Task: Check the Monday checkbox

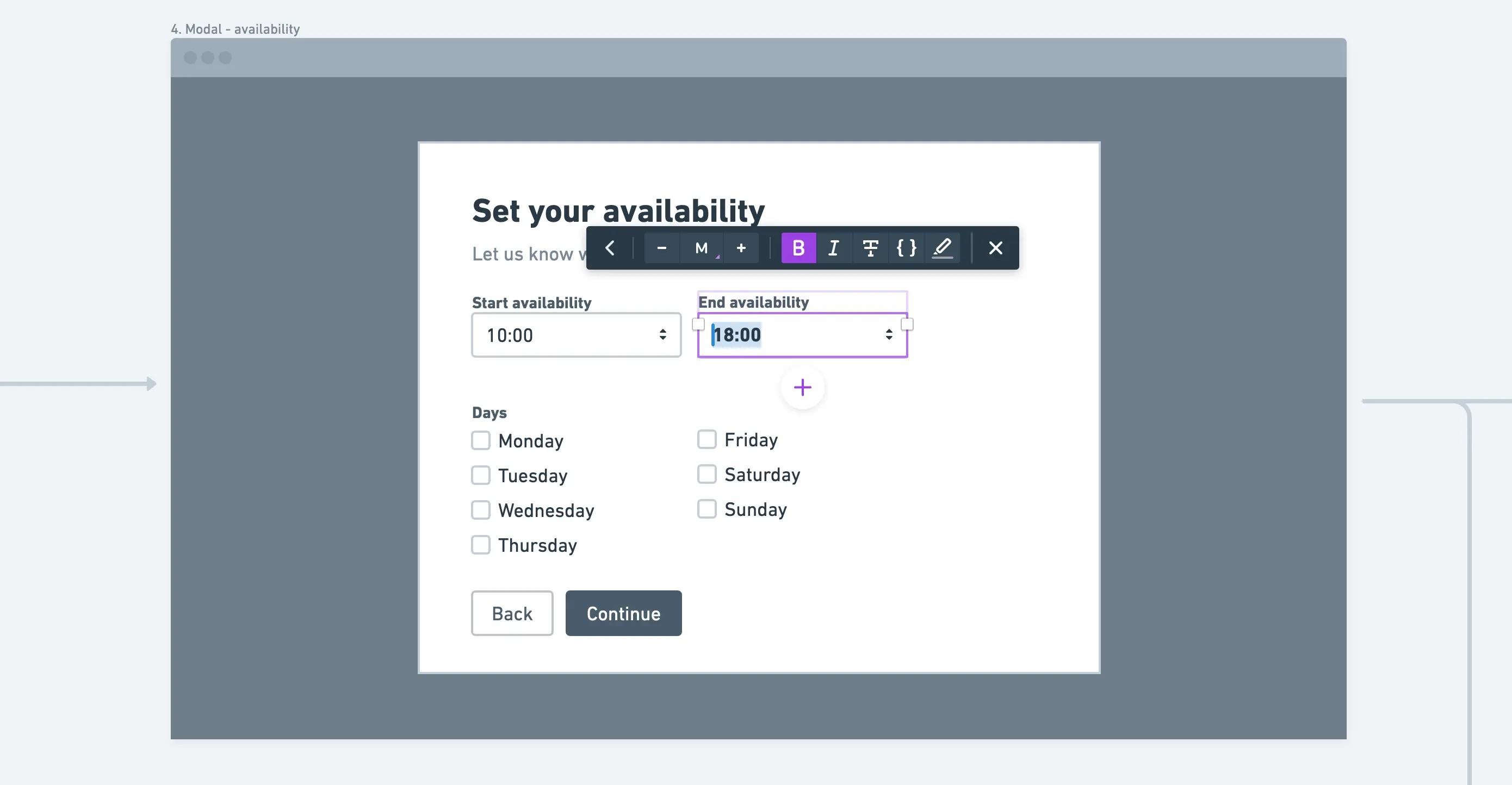Action: (x=481, y=440)
